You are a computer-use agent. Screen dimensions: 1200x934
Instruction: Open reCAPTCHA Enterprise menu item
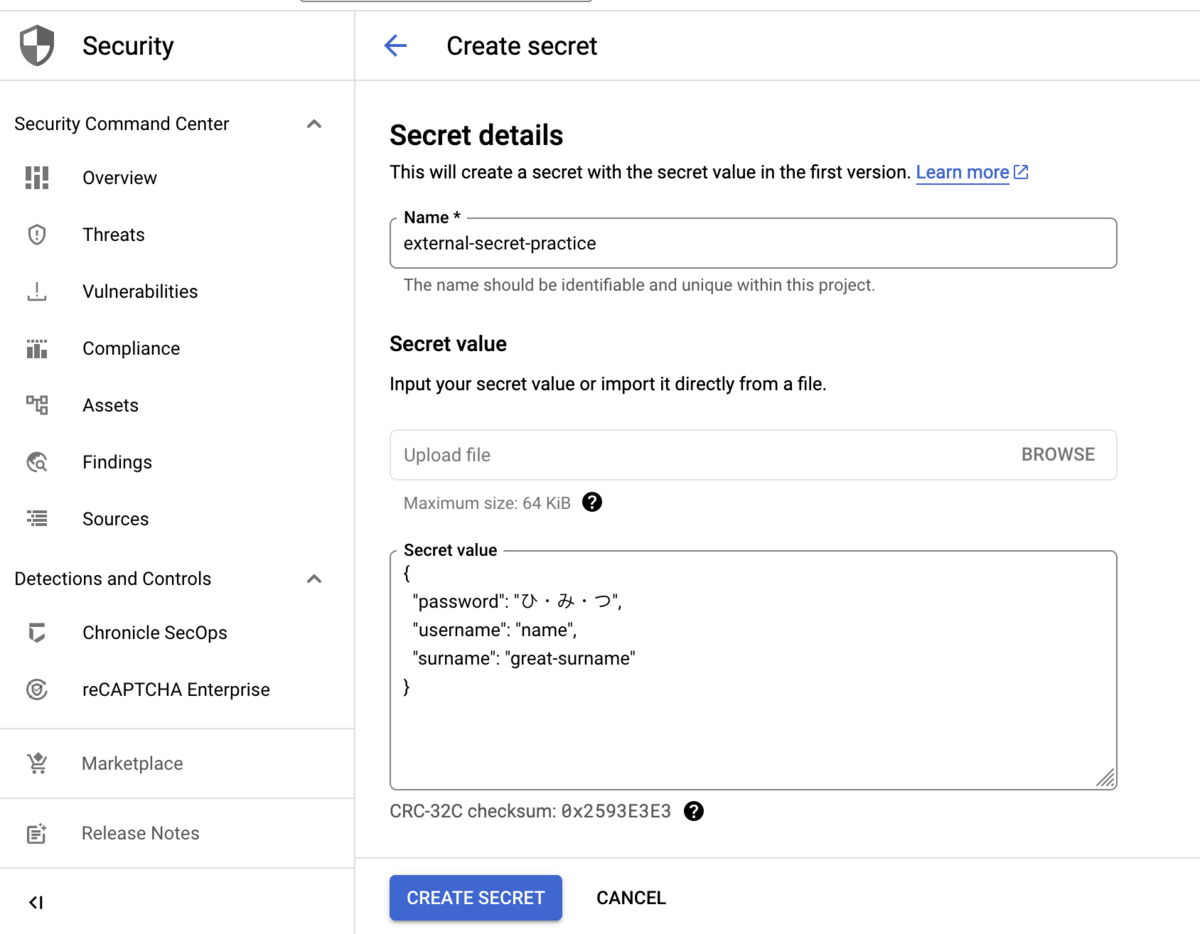[175, 690]
